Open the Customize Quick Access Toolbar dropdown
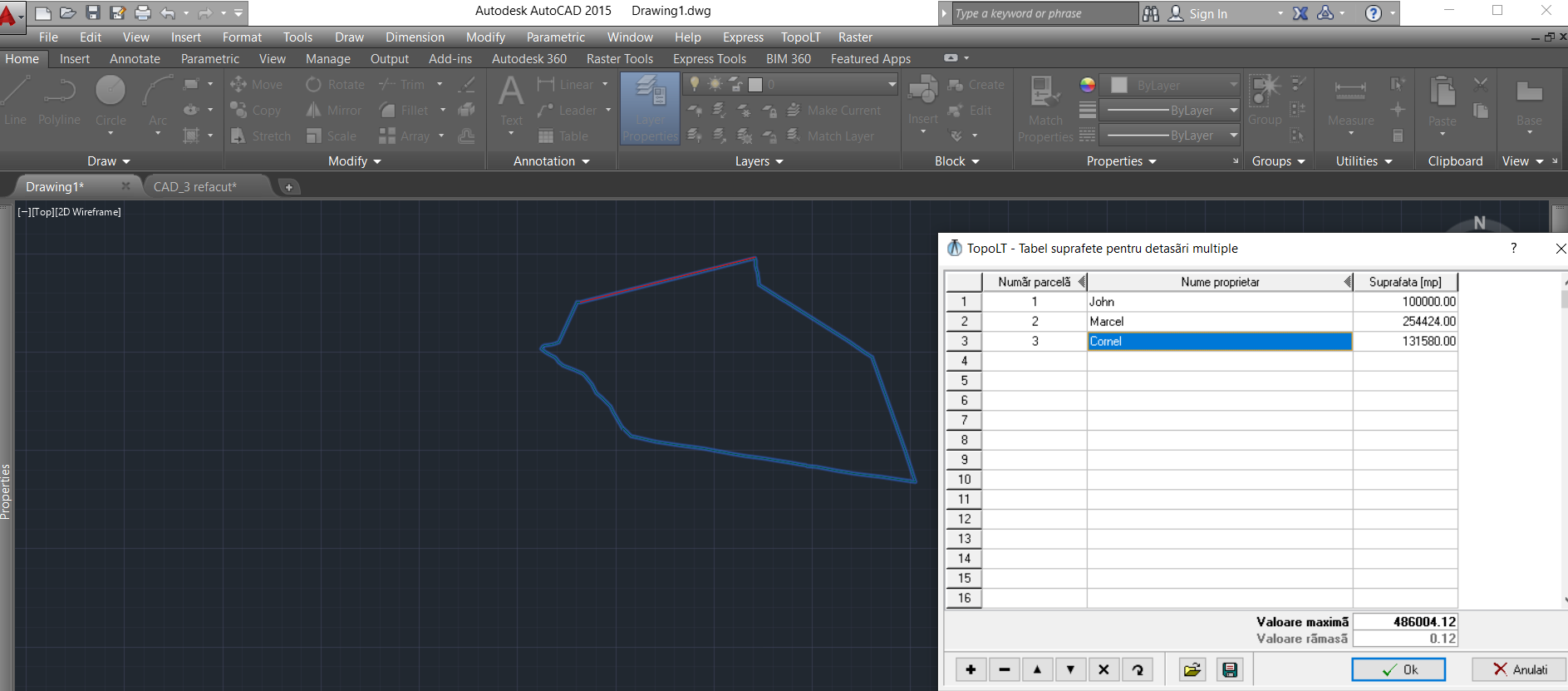 (238, 13)
